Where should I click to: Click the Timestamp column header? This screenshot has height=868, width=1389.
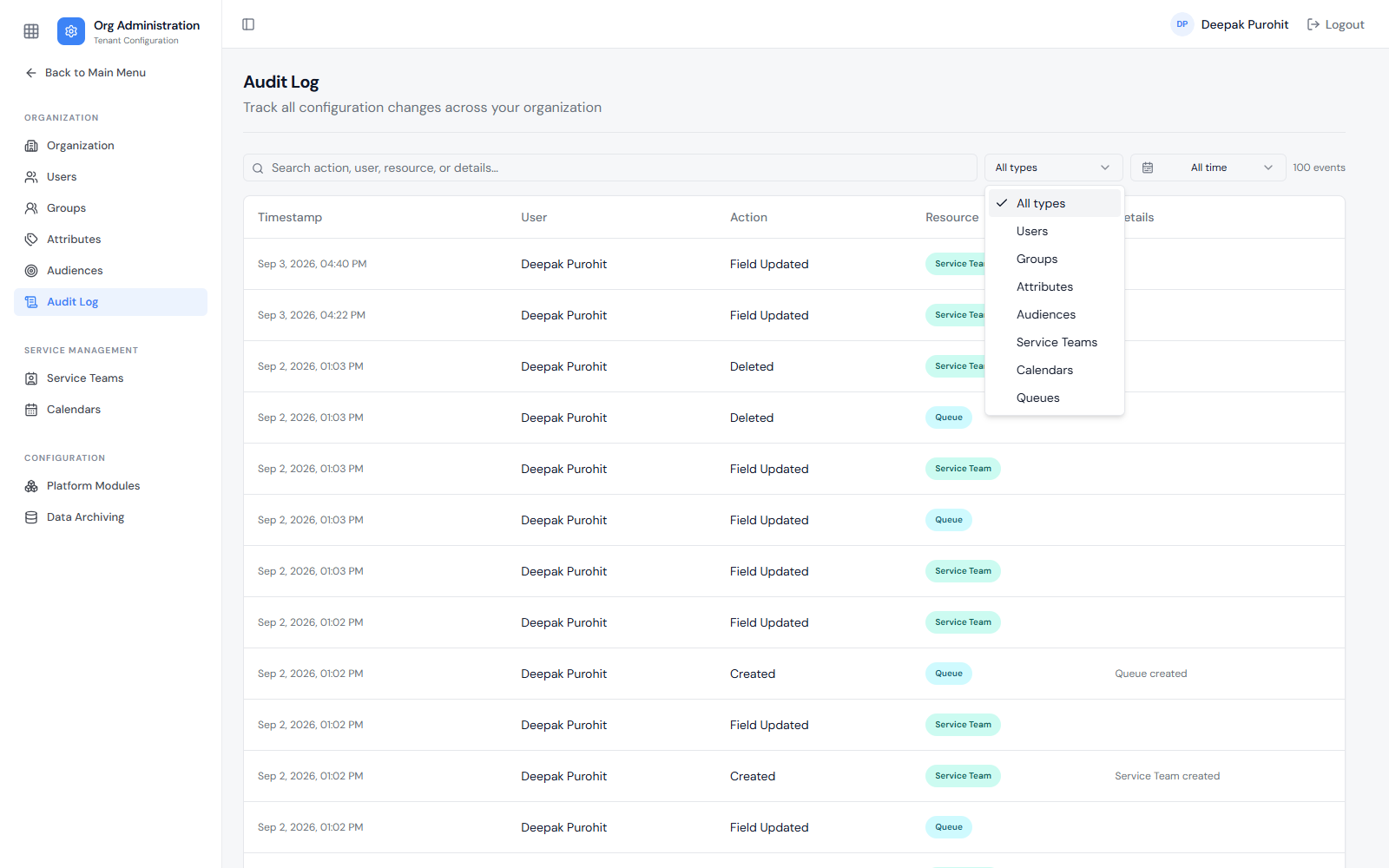290,217
